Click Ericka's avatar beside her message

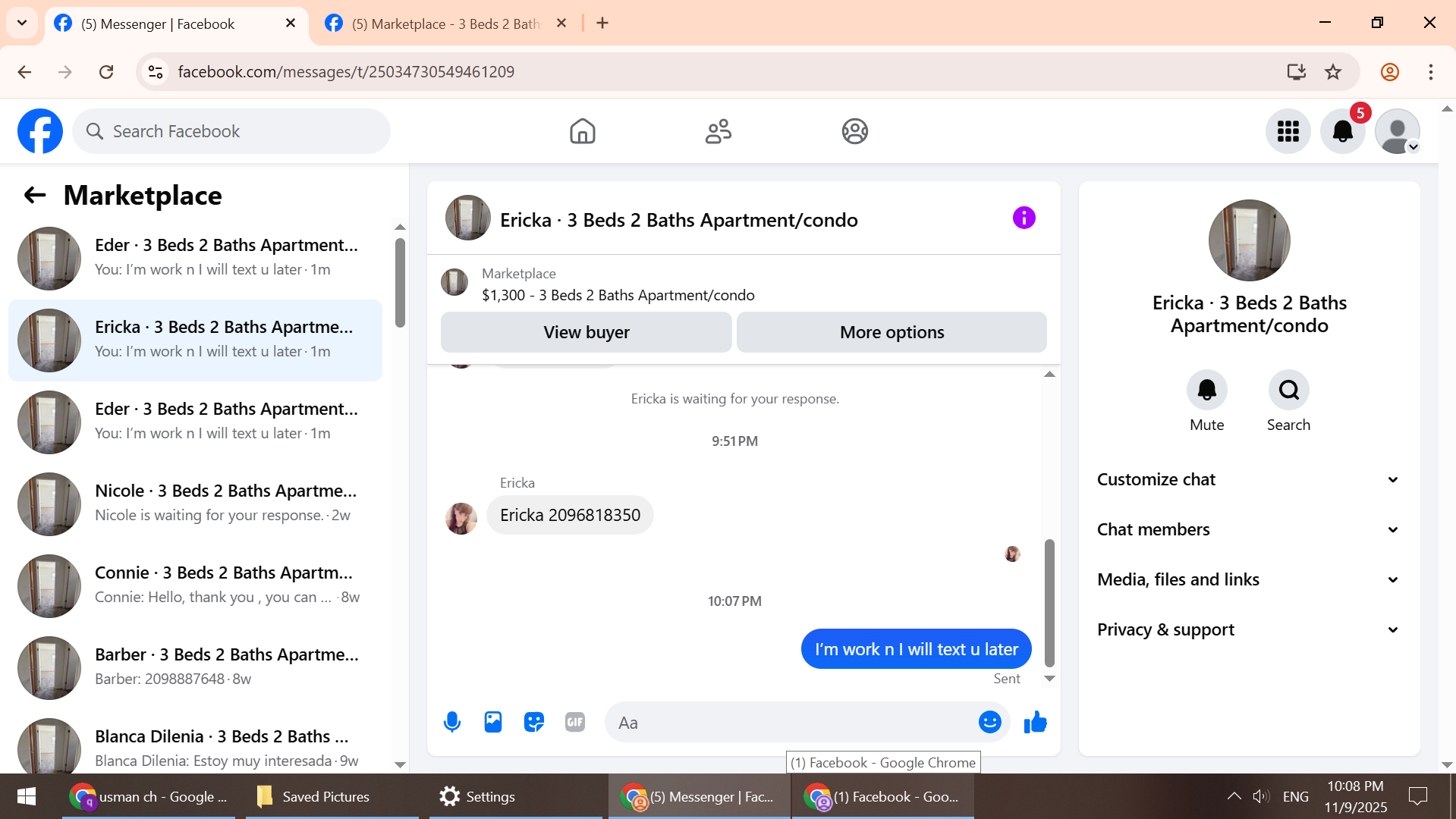pyautogui.click(x=461, y=519)
